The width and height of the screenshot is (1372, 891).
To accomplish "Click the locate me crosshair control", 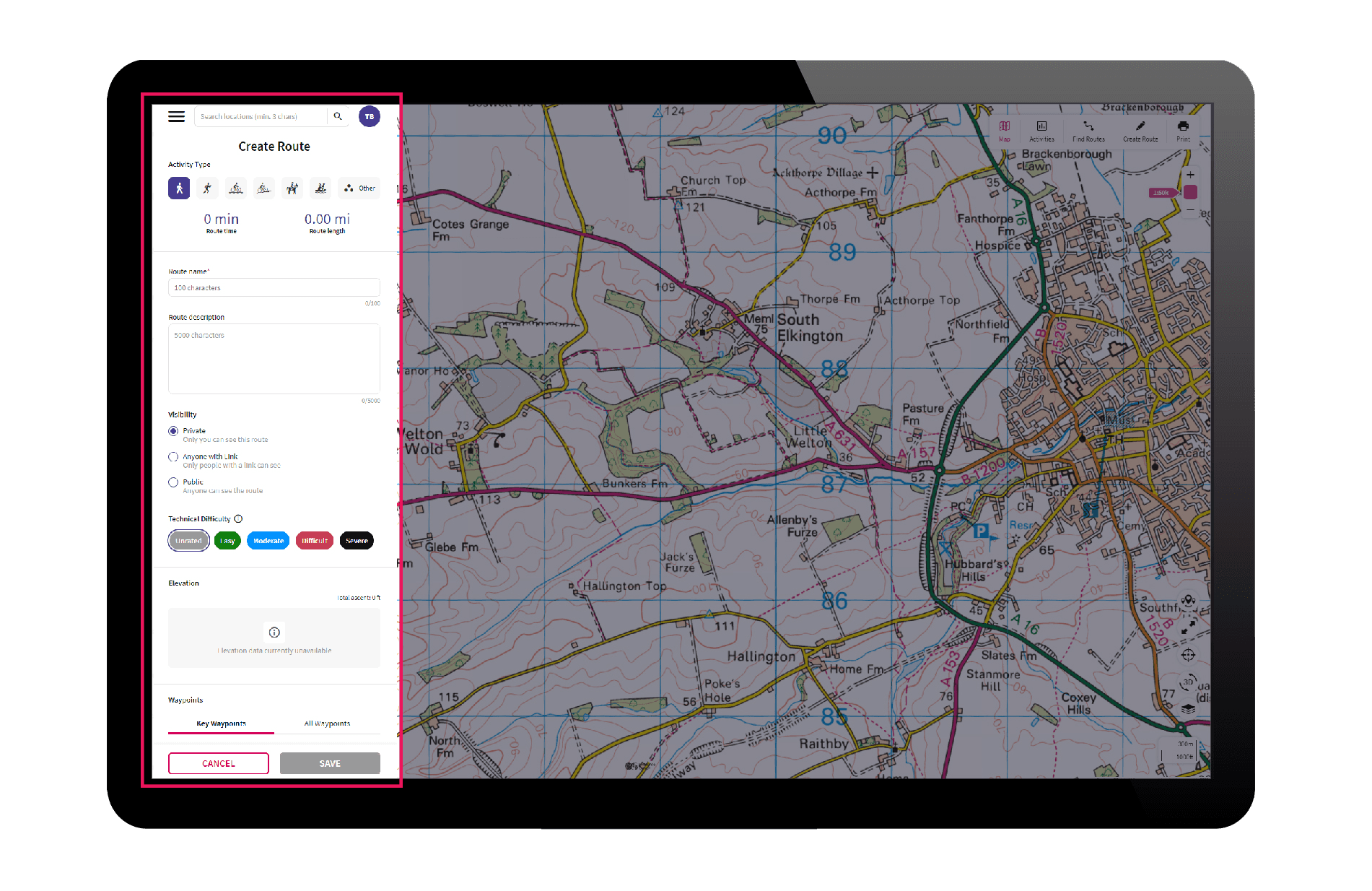I will pyautogui.click(x=1189, y=654).
